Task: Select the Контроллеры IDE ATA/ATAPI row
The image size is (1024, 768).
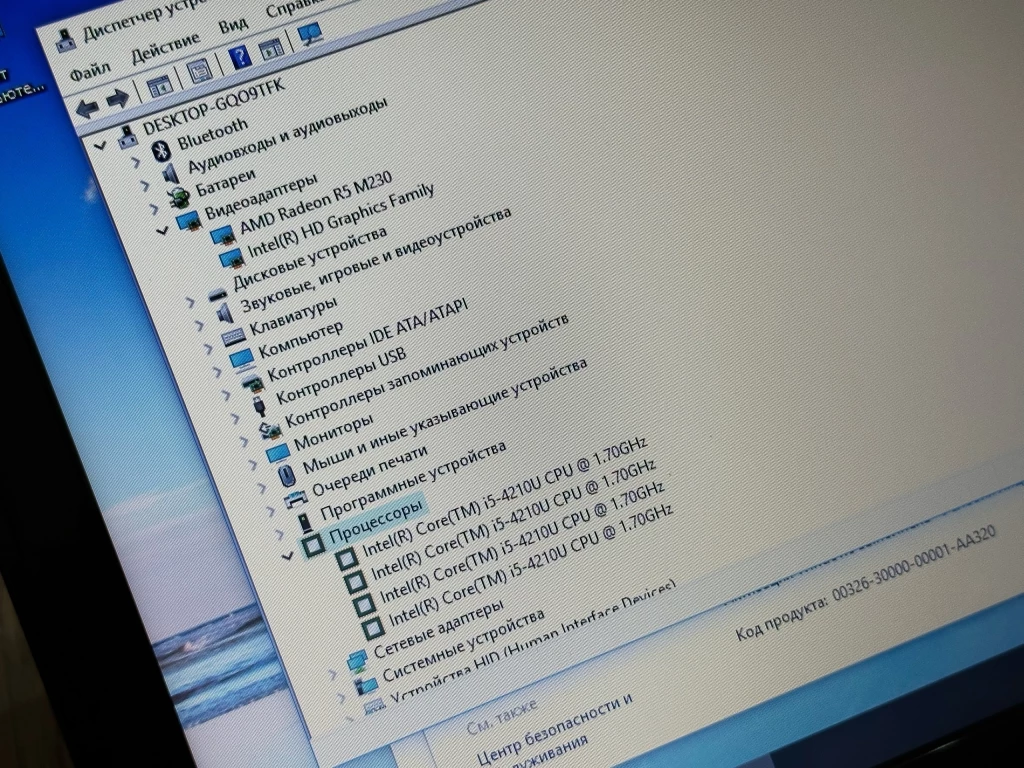Action: click(367, 340)
